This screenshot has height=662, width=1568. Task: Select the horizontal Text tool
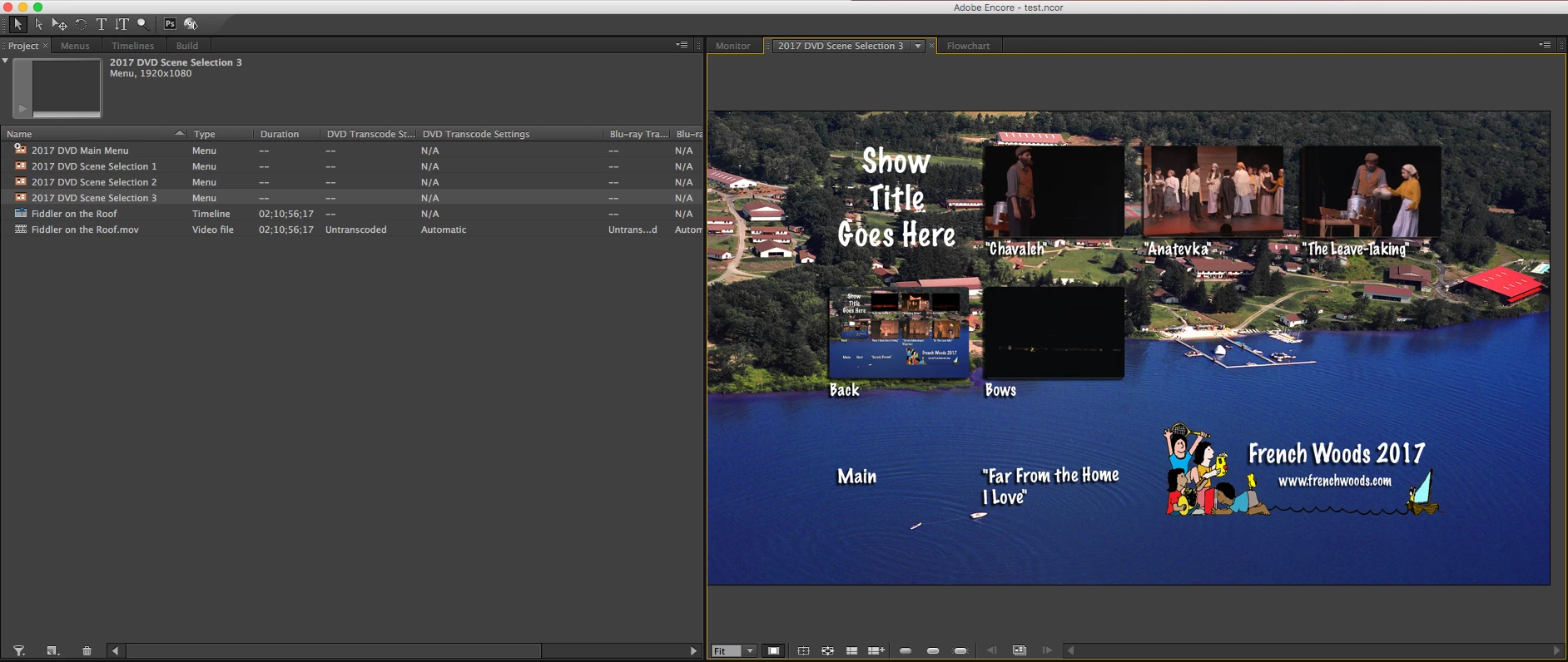pos(102,24)
